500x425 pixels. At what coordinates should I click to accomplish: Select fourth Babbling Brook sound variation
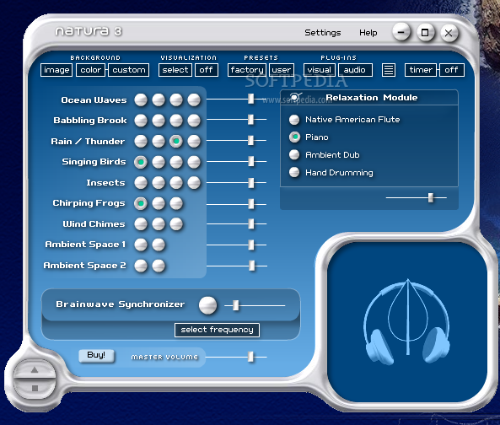[194, 120]
